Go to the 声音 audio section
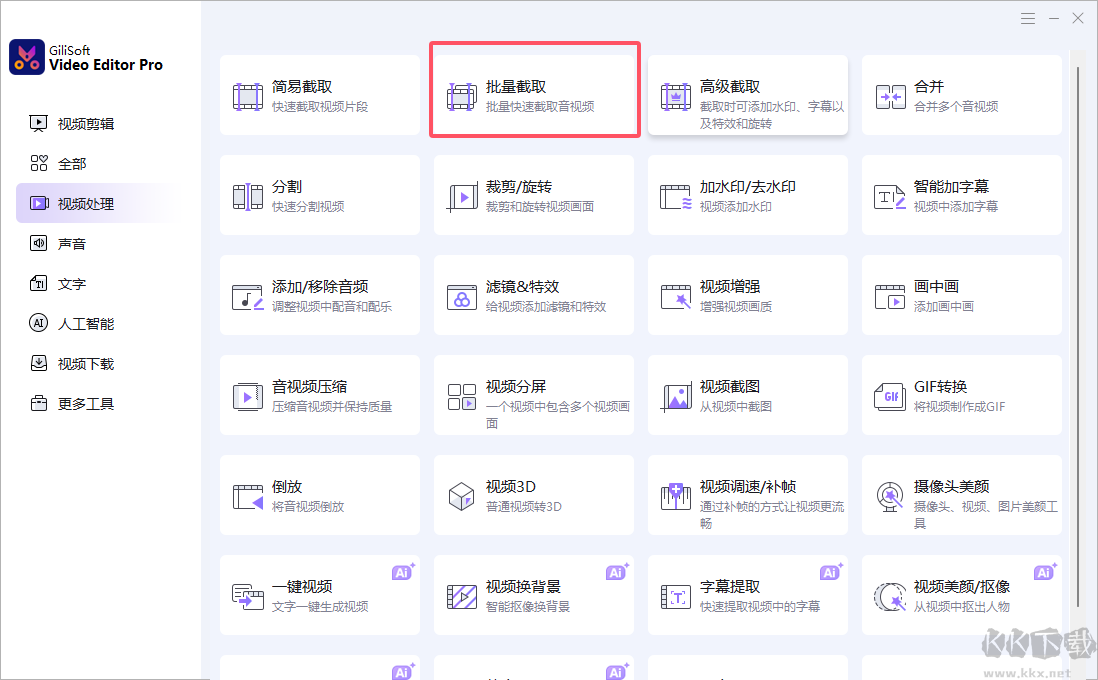 pos(71,244)
